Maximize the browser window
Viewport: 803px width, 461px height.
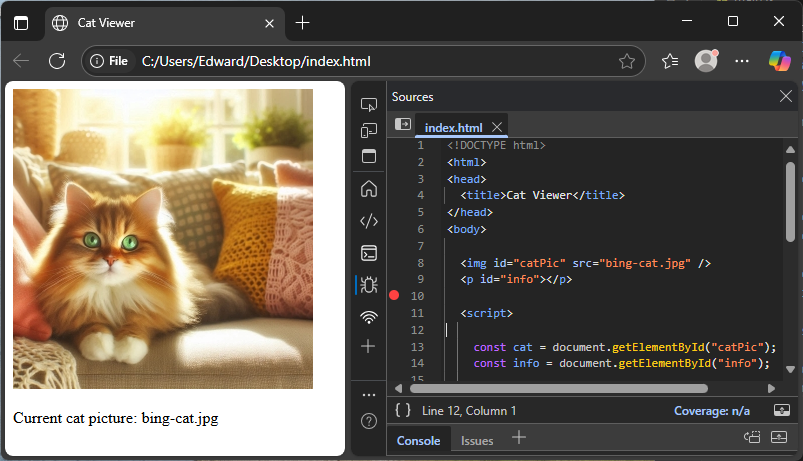[x=733, y=21]
